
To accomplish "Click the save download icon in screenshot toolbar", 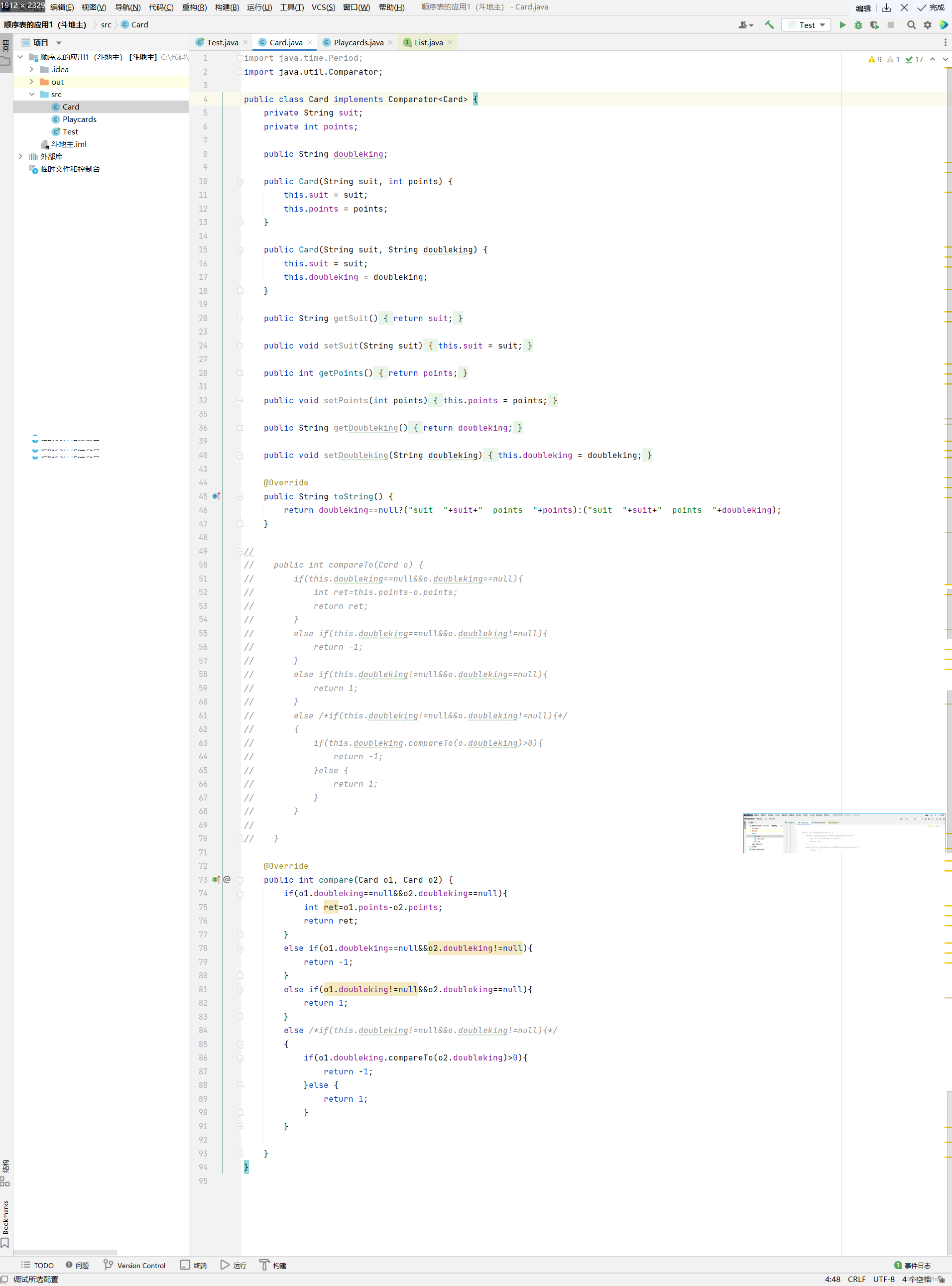I will (x=886, y=7).
